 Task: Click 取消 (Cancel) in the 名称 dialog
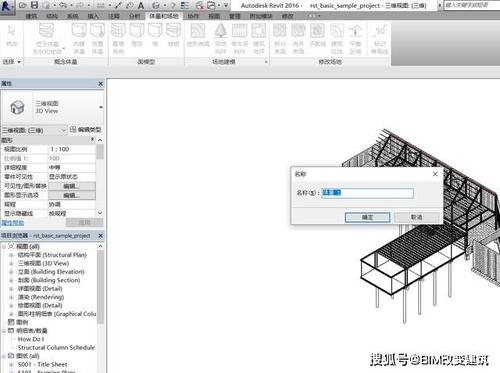(416, 217)
